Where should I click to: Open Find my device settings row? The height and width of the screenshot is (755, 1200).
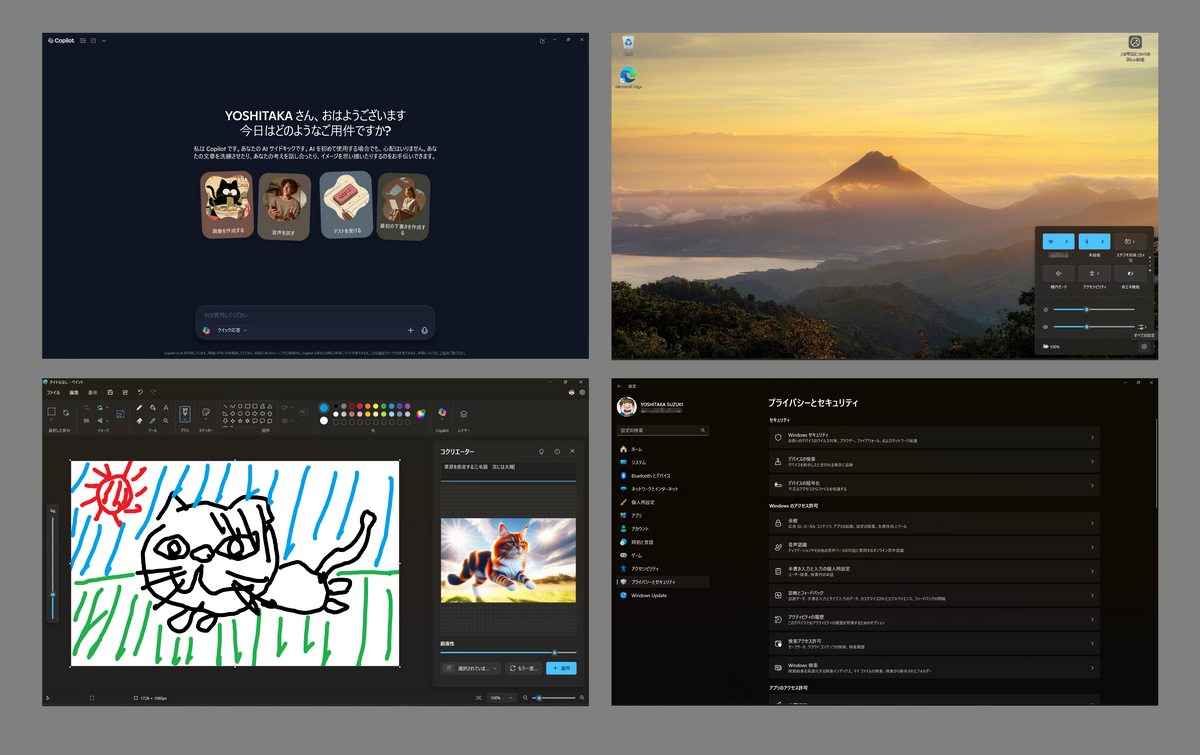[934, 461]
